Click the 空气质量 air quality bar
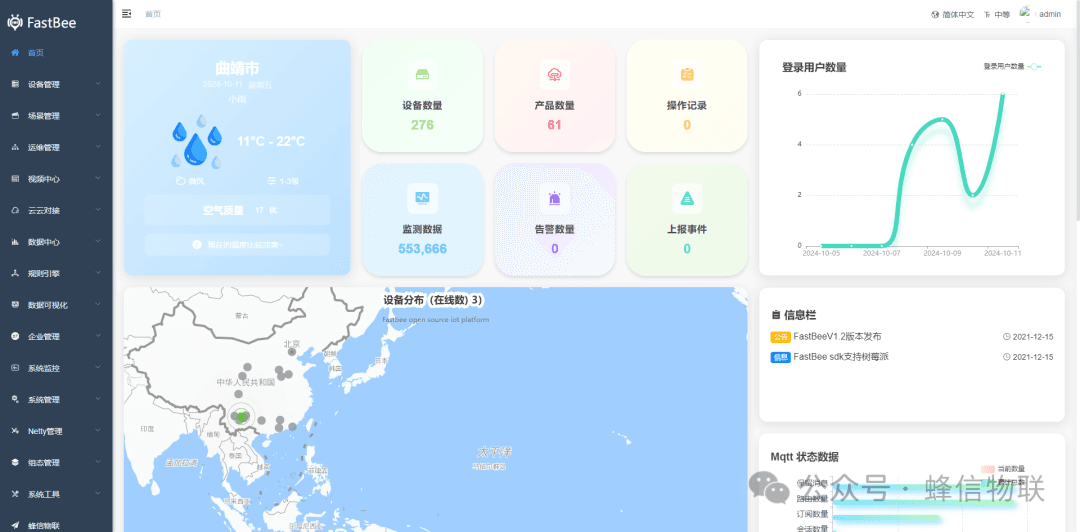Screen dimensions: 1080x532 (x=237, y=210)
